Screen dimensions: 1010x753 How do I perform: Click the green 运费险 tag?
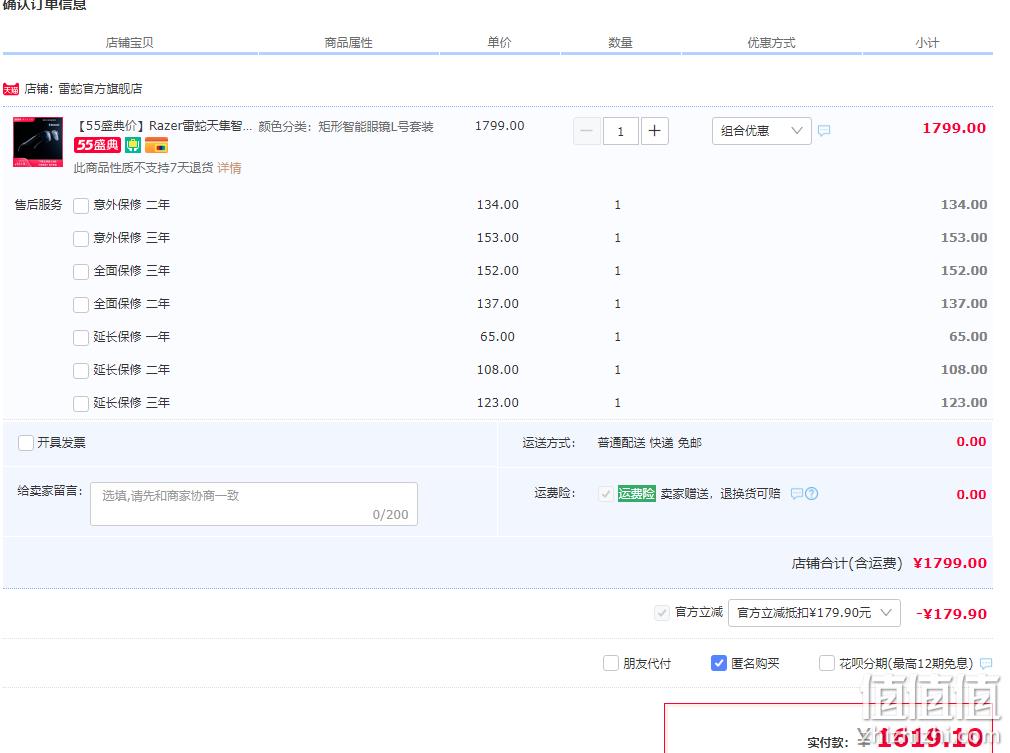(636, 493)
